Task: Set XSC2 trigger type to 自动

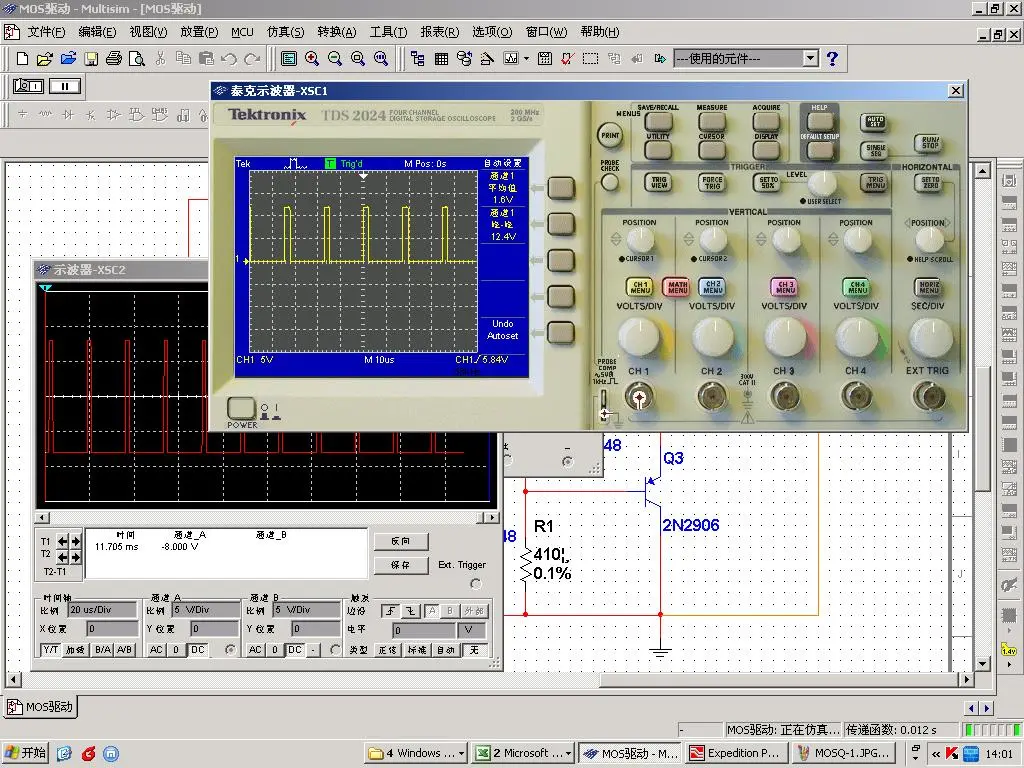Action: point(446,650)
